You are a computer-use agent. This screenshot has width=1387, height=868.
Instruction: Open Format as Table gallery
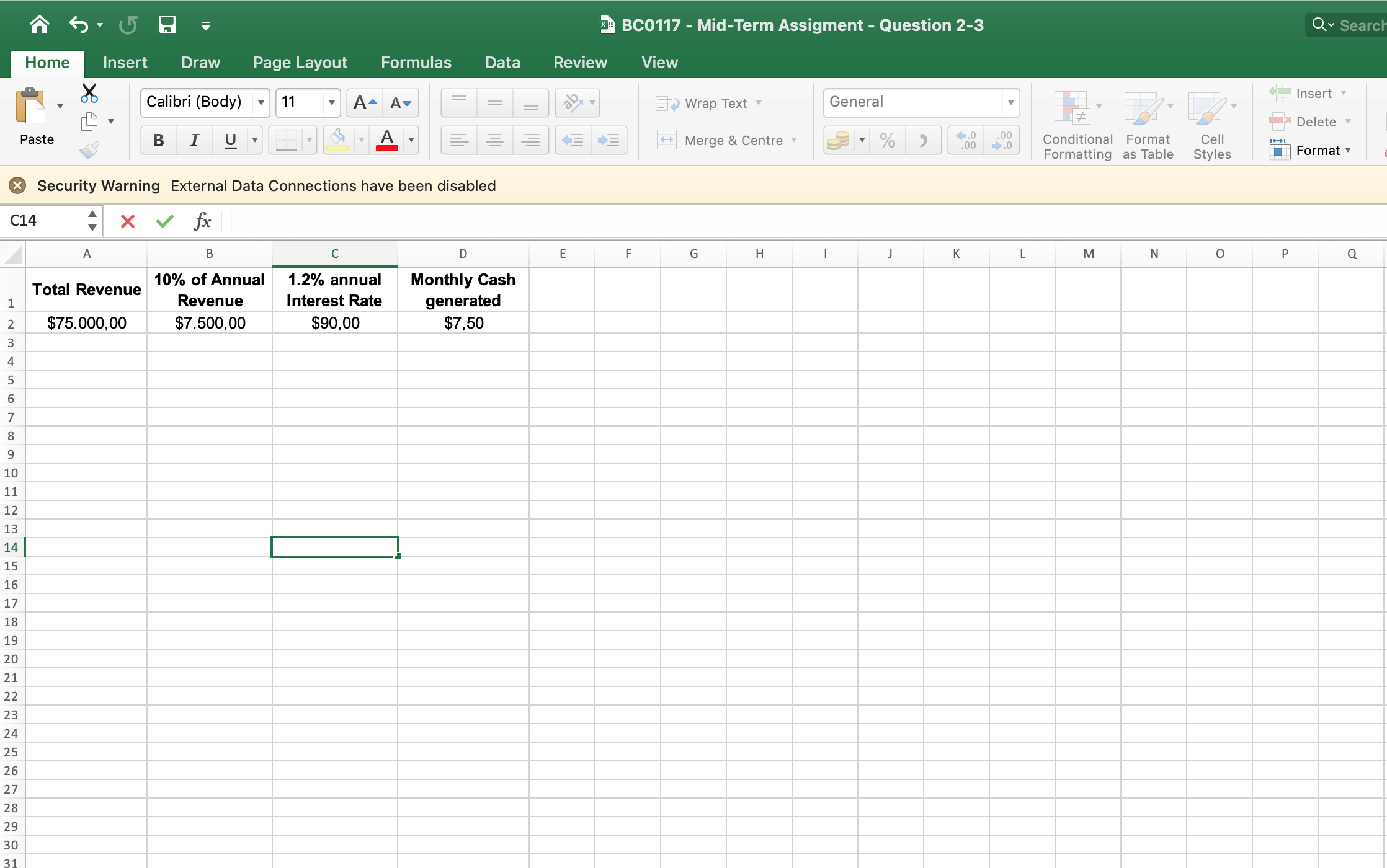point(1148,125)
